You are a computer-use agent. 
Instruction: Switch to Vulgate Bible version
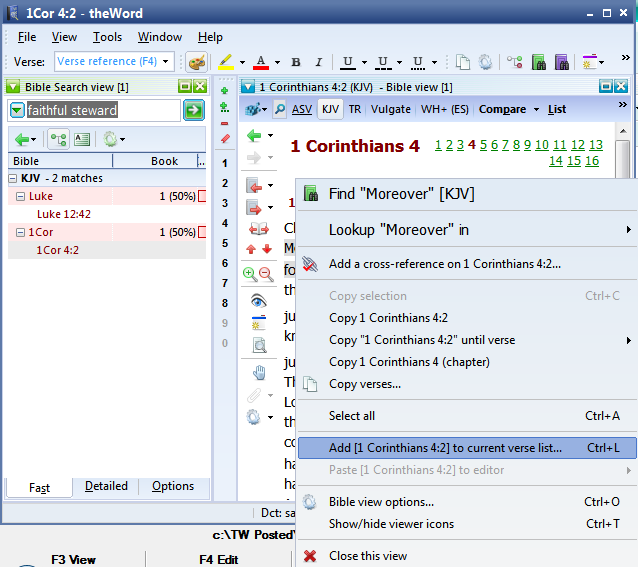coord(391,109)
